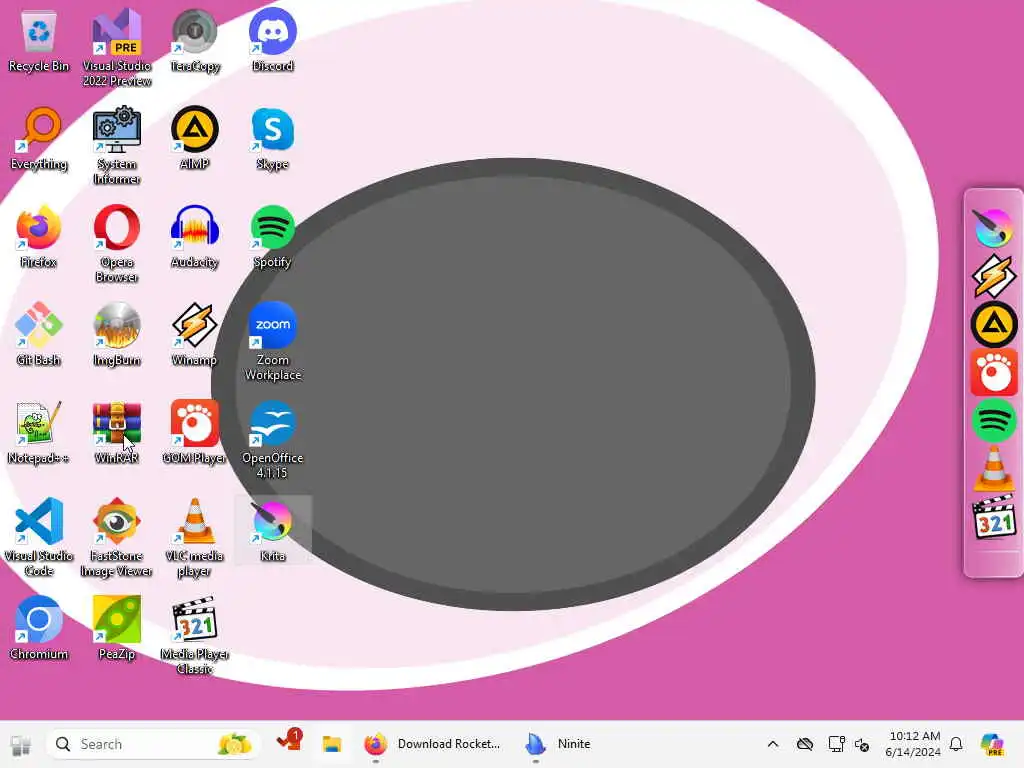The width and height of the screenshot is (1024, 768).
Task: Open the notification bell
Action: (x=956, y=744)
